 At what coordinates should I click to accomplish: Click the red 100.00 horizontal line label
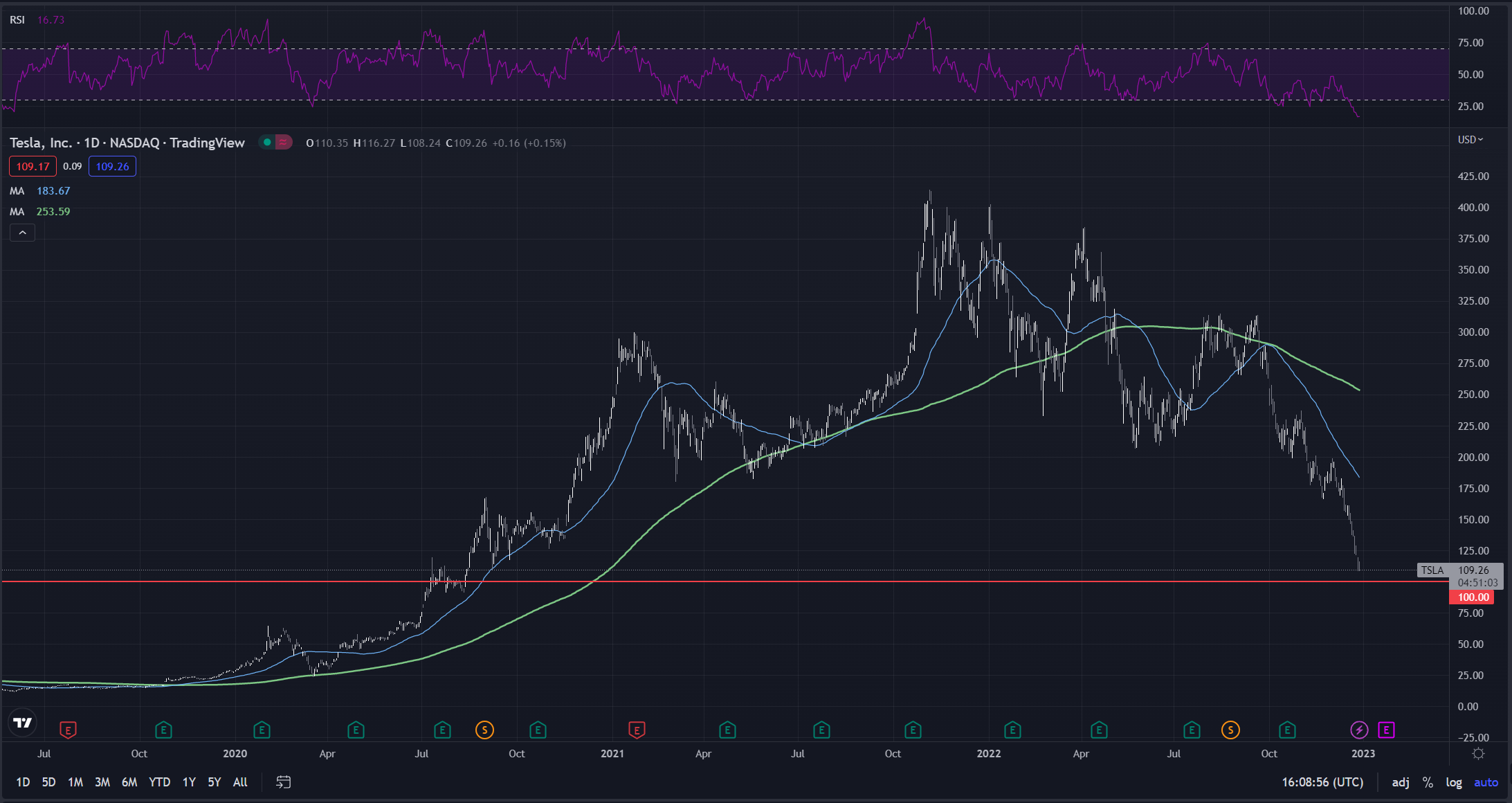coord(1471,597)
